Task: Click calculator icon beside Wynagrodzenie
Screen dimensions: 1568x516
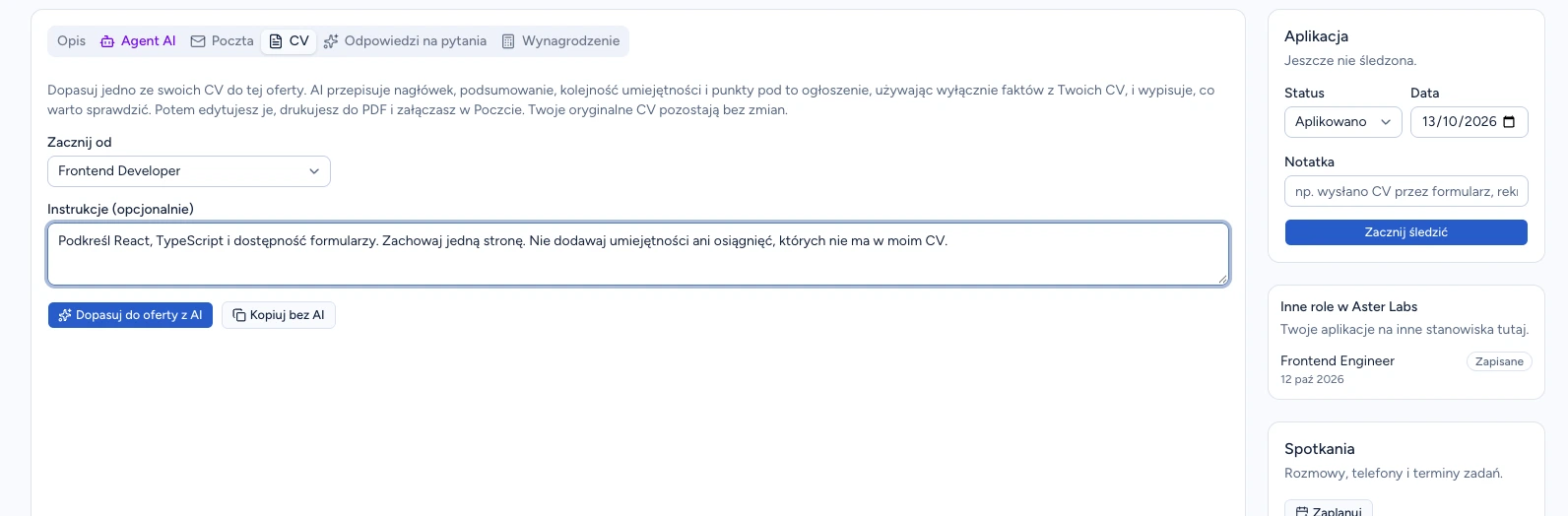Action: pos(508,41)
